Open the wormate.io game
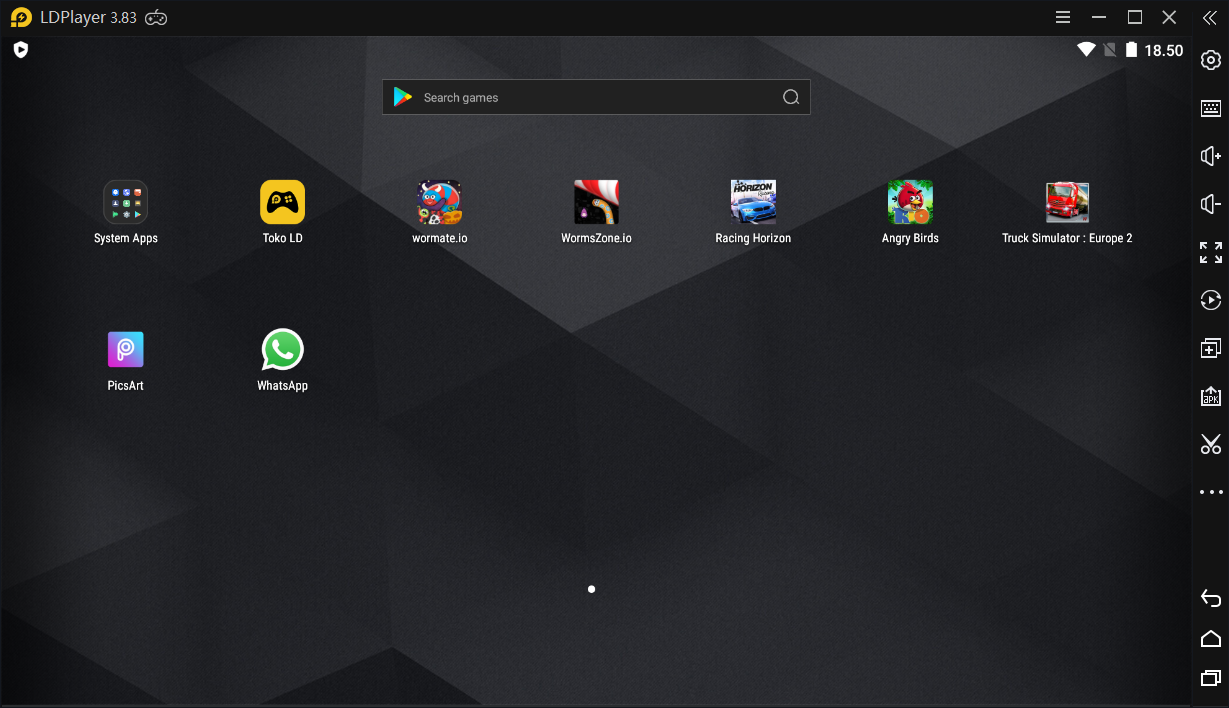The image size is (1229, 708). pos(440,202)
